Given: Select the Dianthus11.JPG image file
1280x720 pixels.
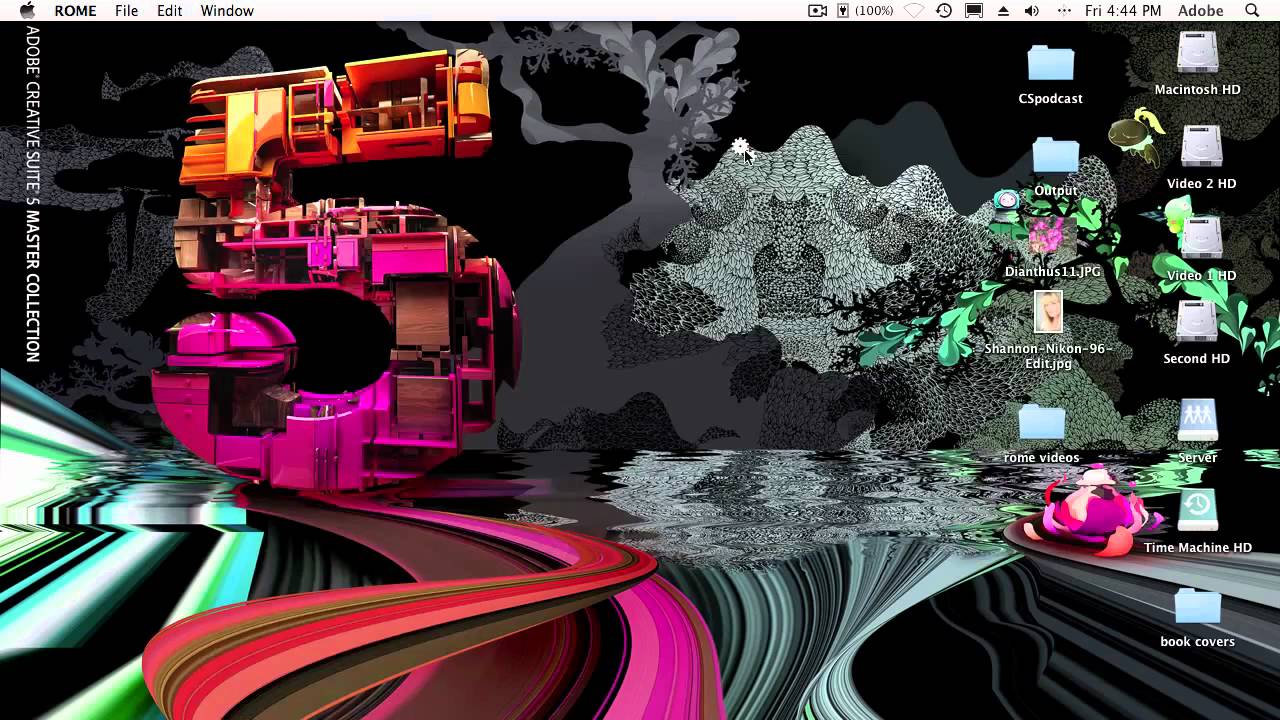Looking at the screenshot, I should [x=1052, y=238].
